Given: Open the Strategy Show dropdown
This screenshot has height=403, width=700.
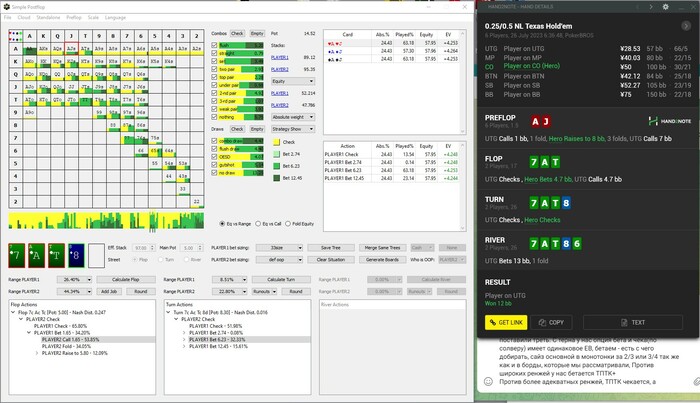Looking at the screenshot, I should (x=293, y=129).
